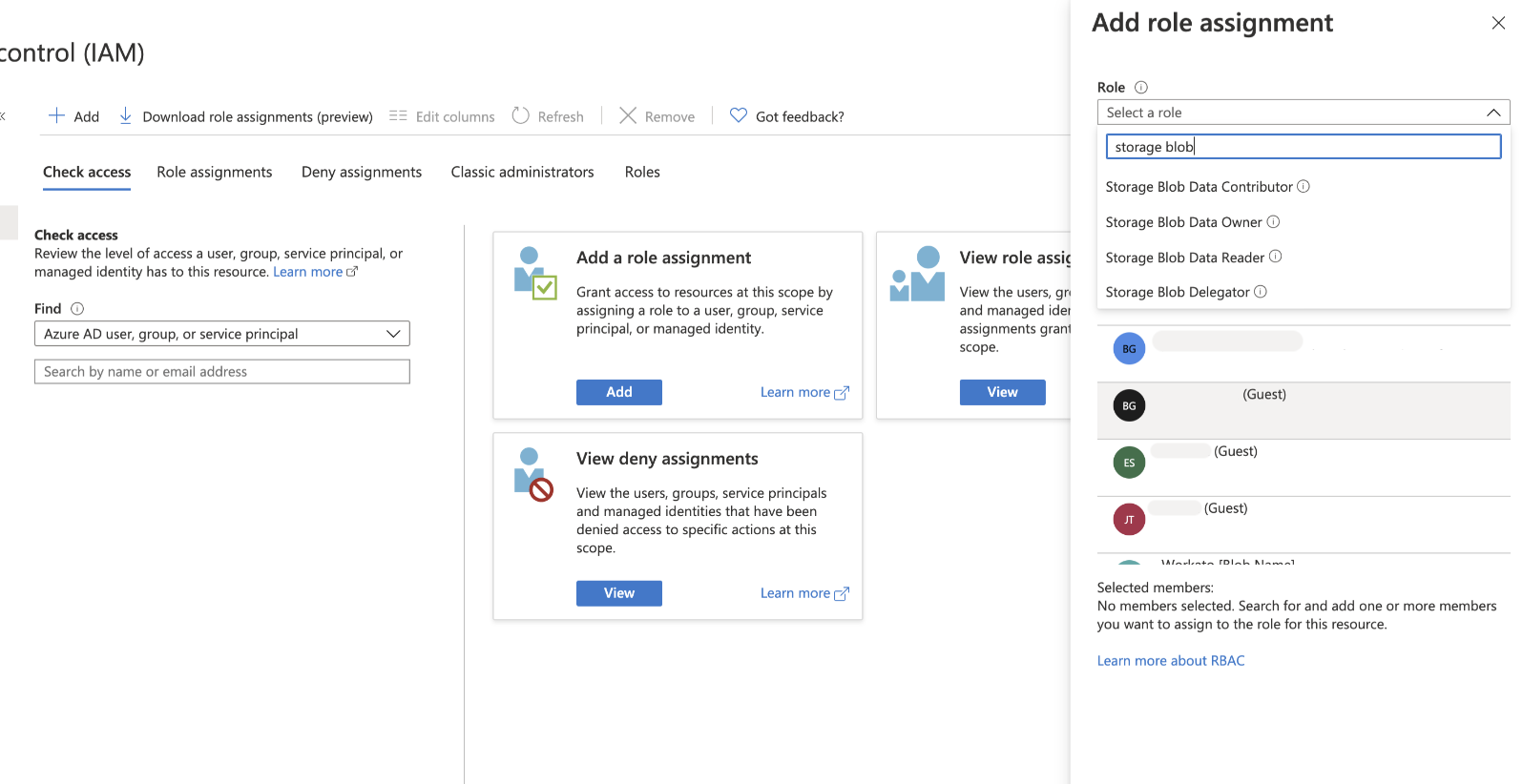Click the Edit columns icon
Screen dimensions: 1523x784
click(398, 115)
